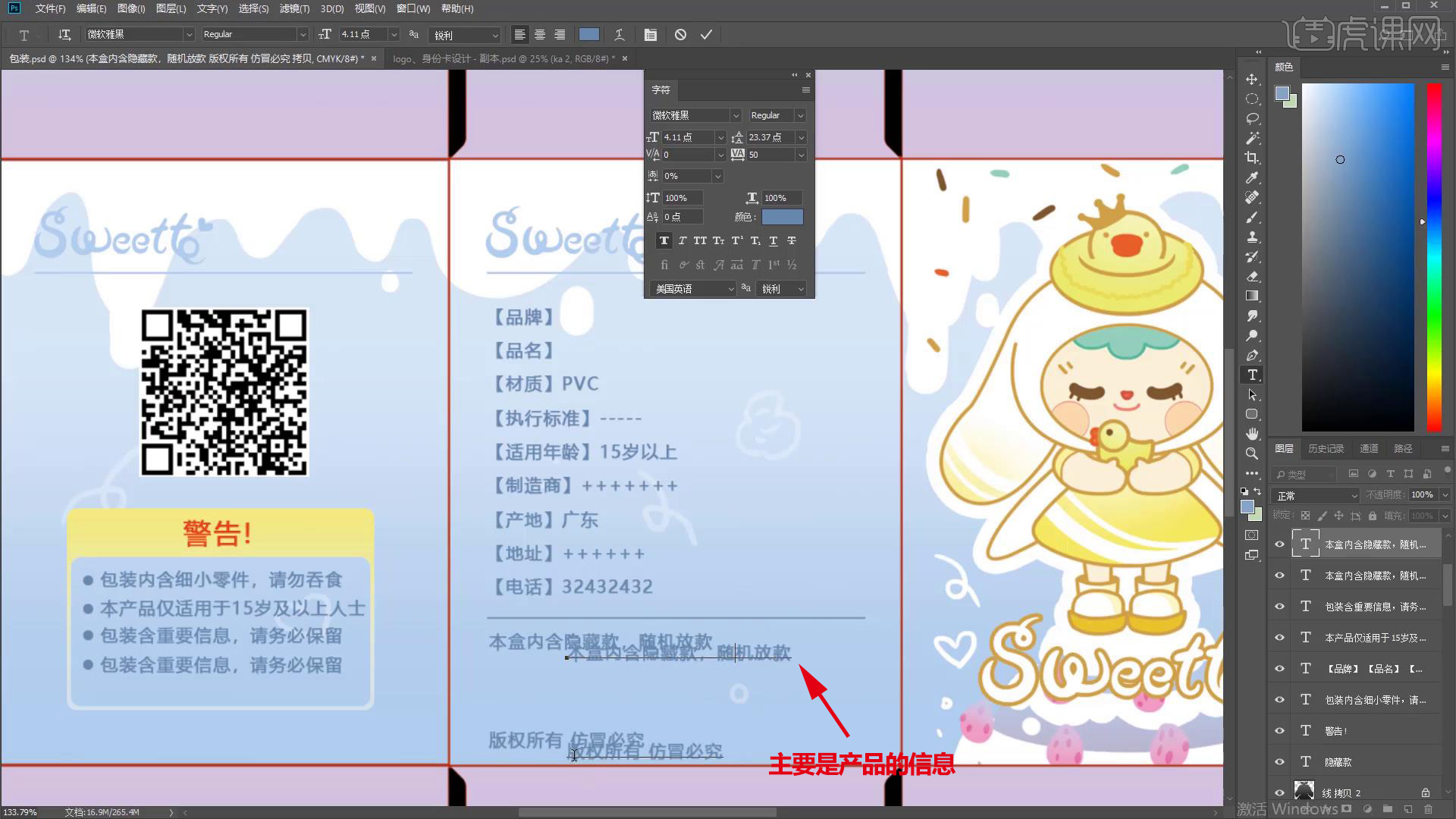Screen dimensions: 1456x819
Task: Switch to the 历史记录 tab
Action: click(1326, 449)
